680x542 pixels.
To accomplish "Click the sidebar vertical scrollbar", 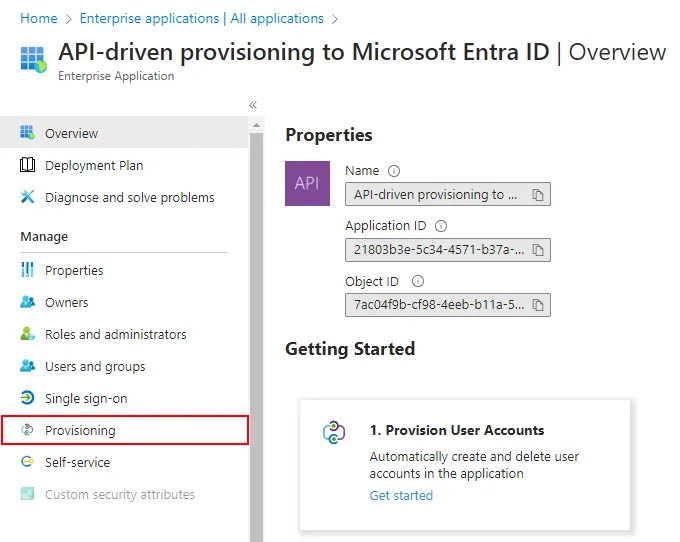I will 257,330.
